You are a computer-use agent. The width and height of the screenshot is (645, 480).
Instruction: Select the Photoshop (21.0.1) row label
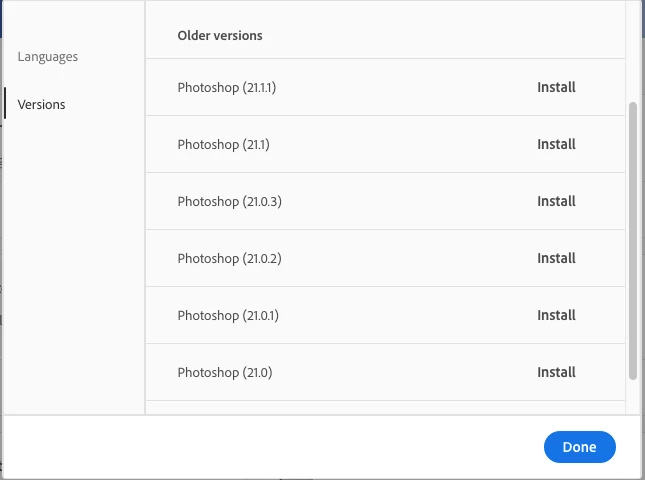point(228,315)
